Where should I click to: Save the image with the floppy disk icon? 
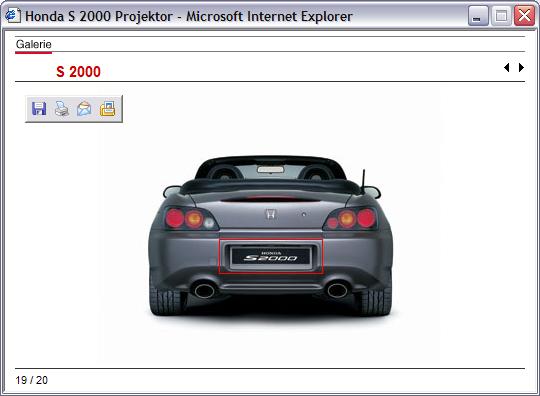pos(39,109)
